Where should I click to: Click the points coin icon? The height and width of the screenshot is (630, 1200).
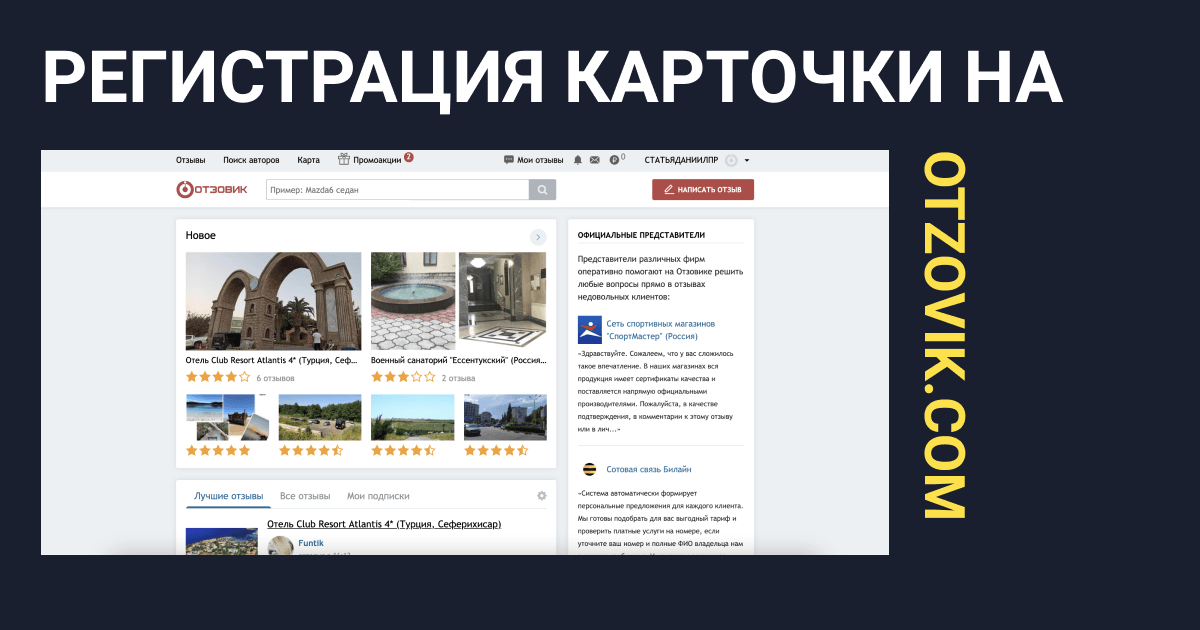pyautogui.click(x=614, y=160)
